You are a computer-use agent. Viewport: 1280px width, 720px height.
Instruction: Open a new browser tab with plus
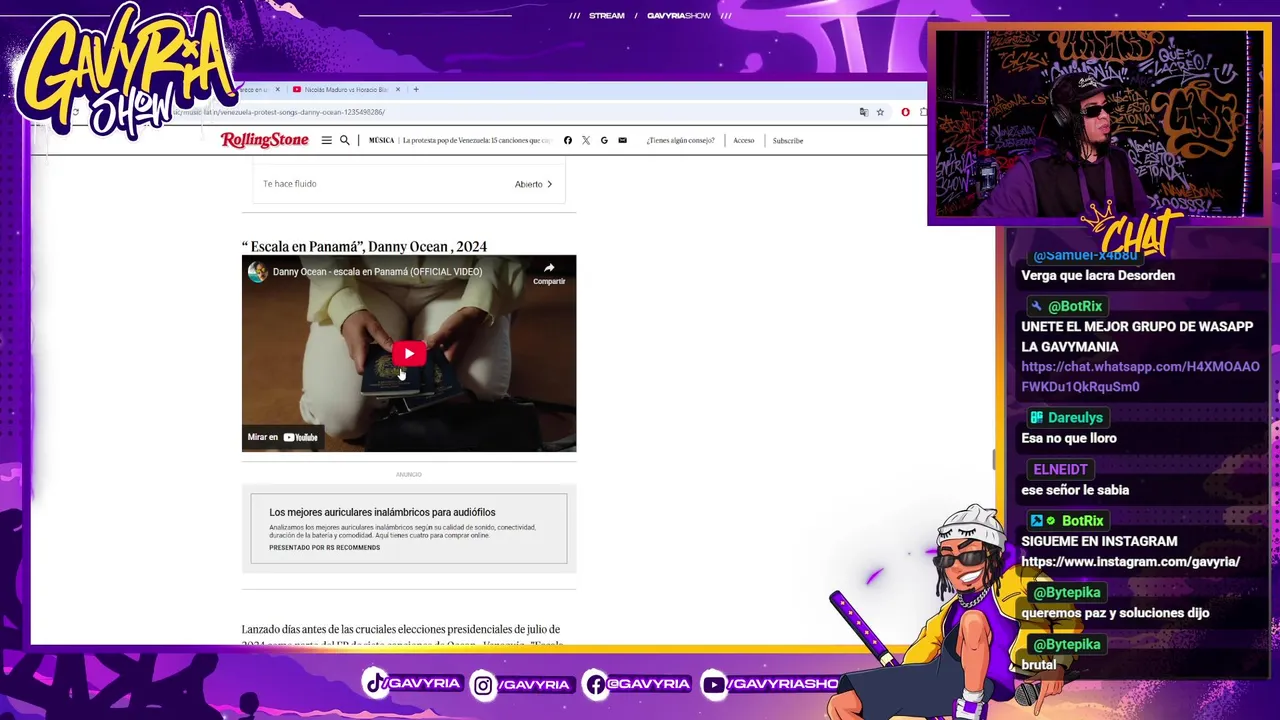coord(416,89)
